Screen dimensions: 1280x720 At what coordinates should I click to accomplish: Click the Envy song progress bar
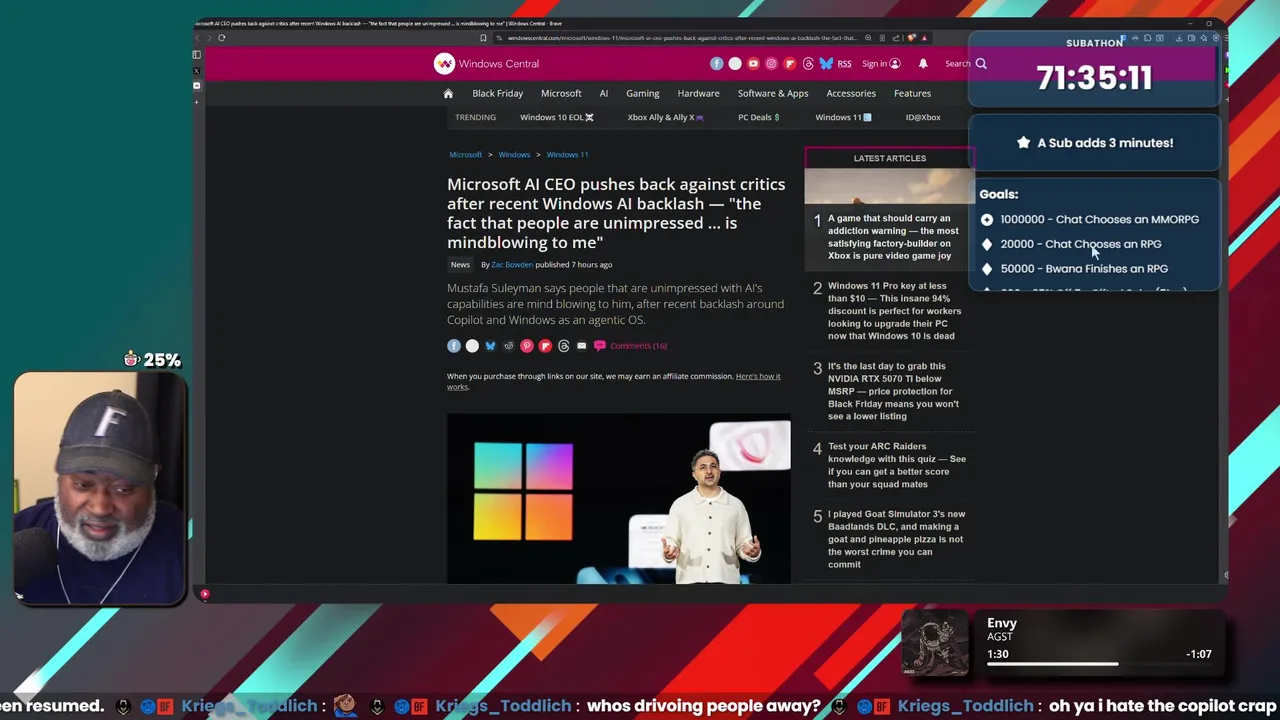point(1099,664)
